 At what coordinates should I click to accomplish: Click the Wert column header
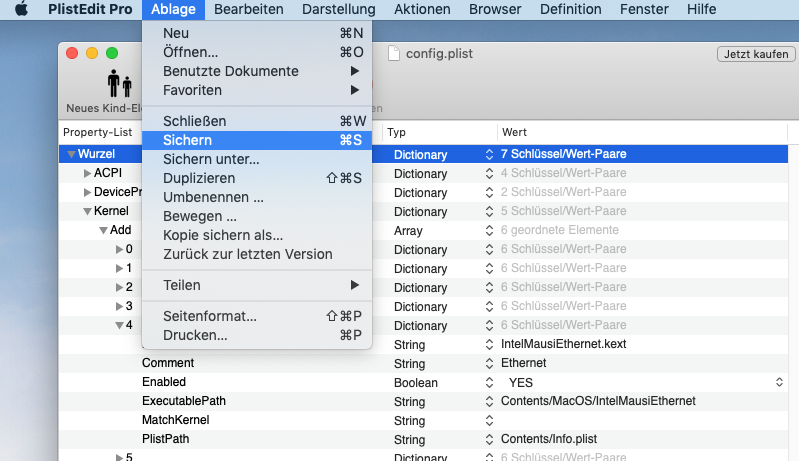tap(514, 132)
